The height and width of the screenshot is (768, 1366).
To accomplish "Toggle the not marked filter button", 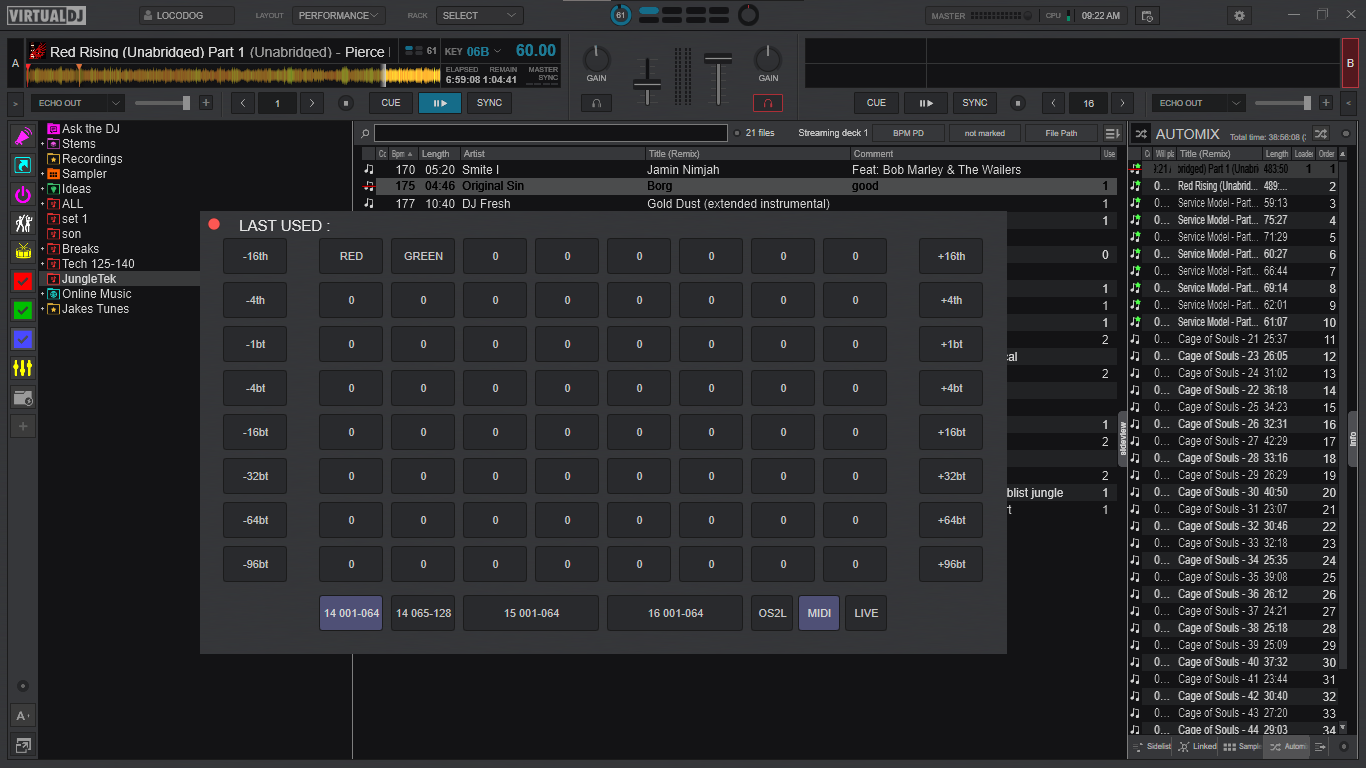I will 984,133.
